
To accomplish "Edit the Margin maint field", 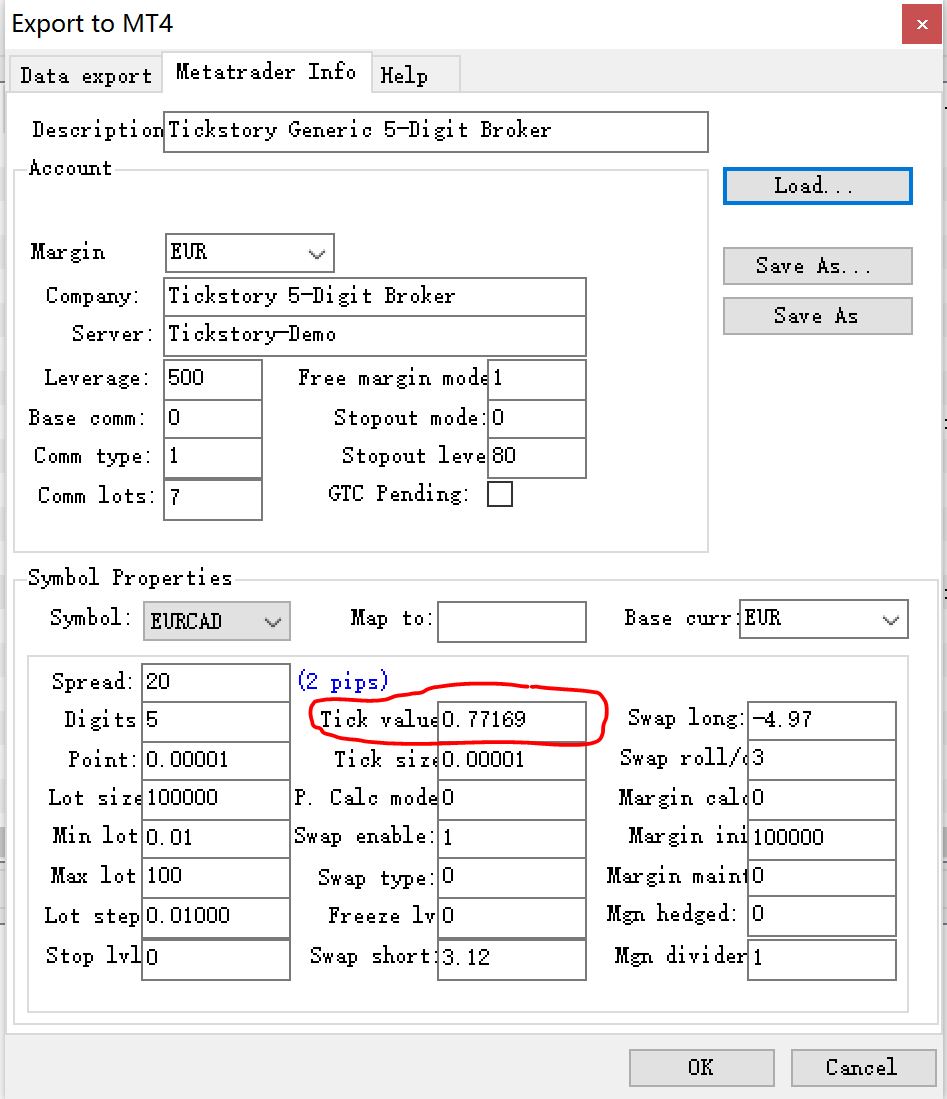I will (x=822, y=877).
